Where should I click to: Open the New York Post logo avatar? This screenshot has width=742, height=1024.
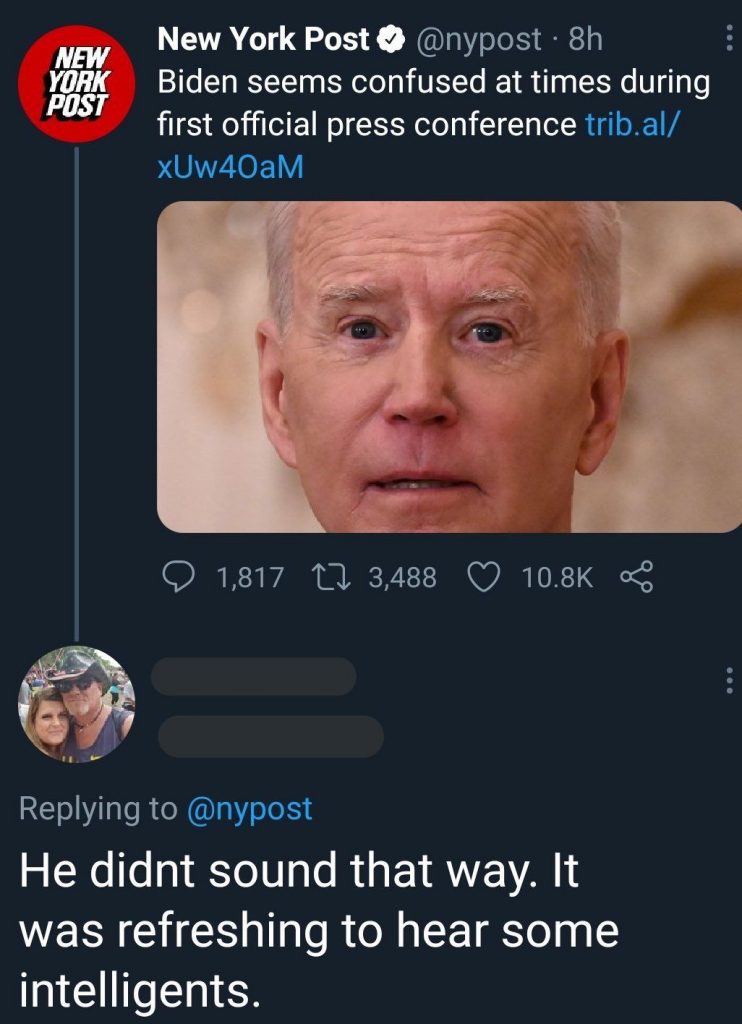(77, 81)
